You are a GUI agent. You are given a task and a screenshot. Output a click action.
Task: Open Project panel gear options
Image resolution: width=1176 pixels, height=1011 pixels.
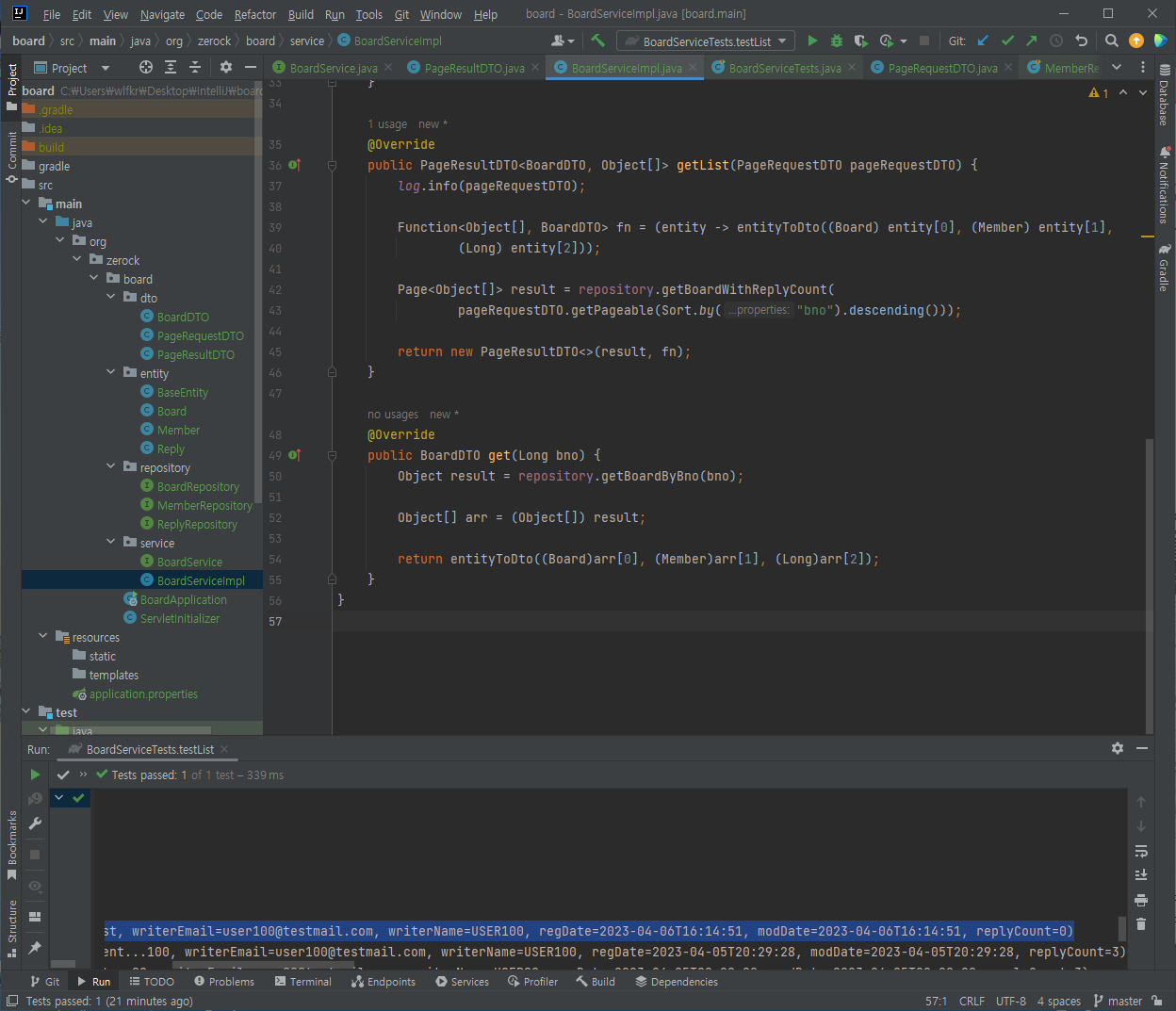[225, 67]
